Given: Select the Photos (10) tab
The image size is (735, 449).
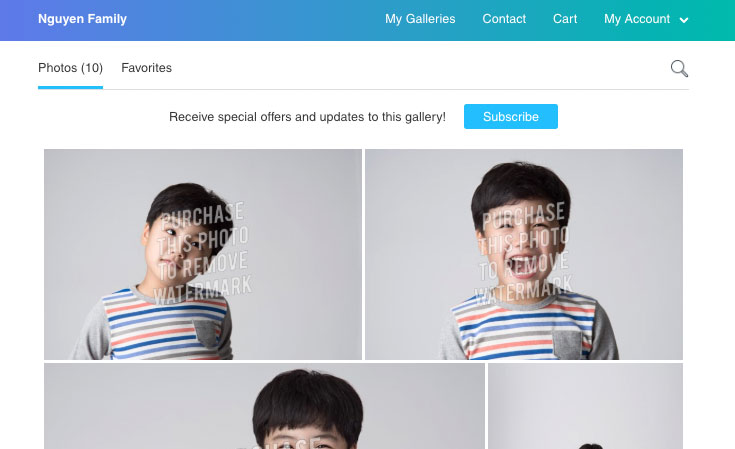Looking at the screenshot, I should (70, 68).
